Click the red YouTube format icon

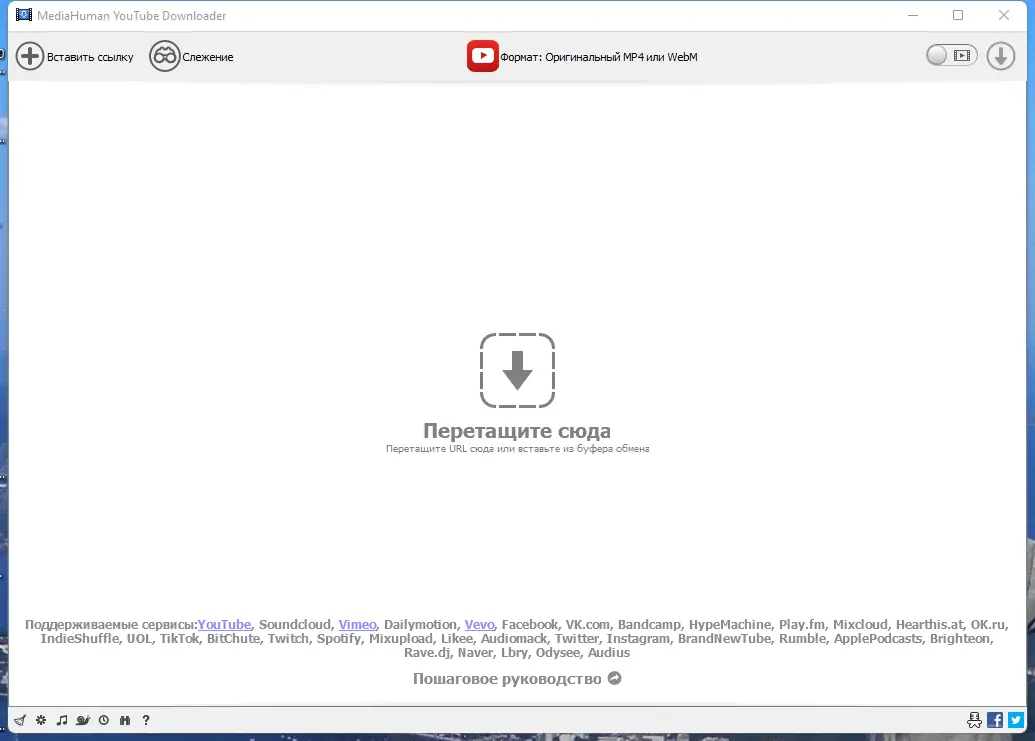coord(483,56)
